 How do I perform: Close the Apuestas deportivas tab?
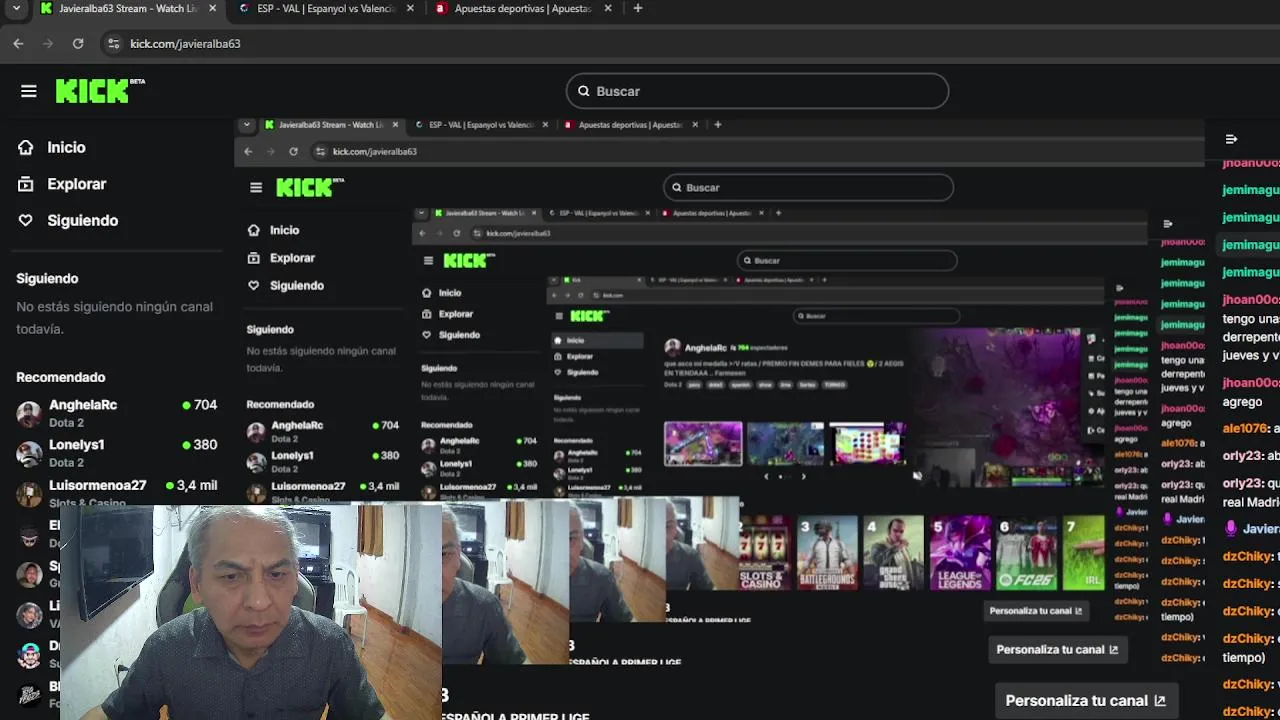click(608, 8)
